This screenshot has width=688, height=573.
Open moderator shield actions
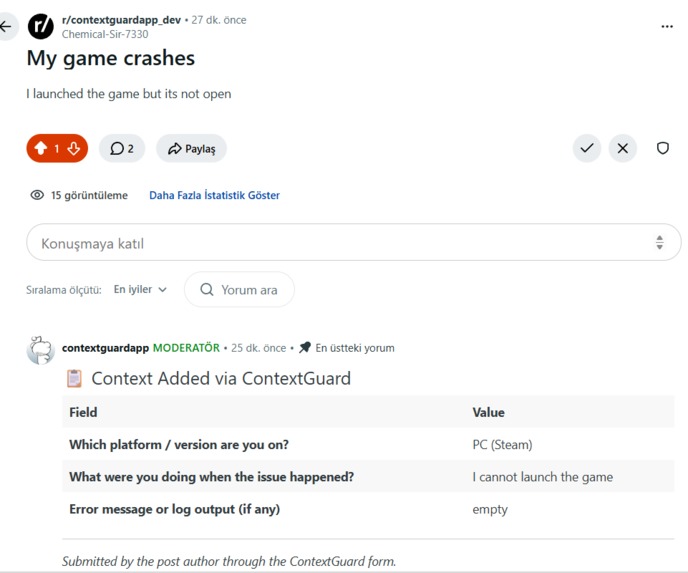(663, 148)
